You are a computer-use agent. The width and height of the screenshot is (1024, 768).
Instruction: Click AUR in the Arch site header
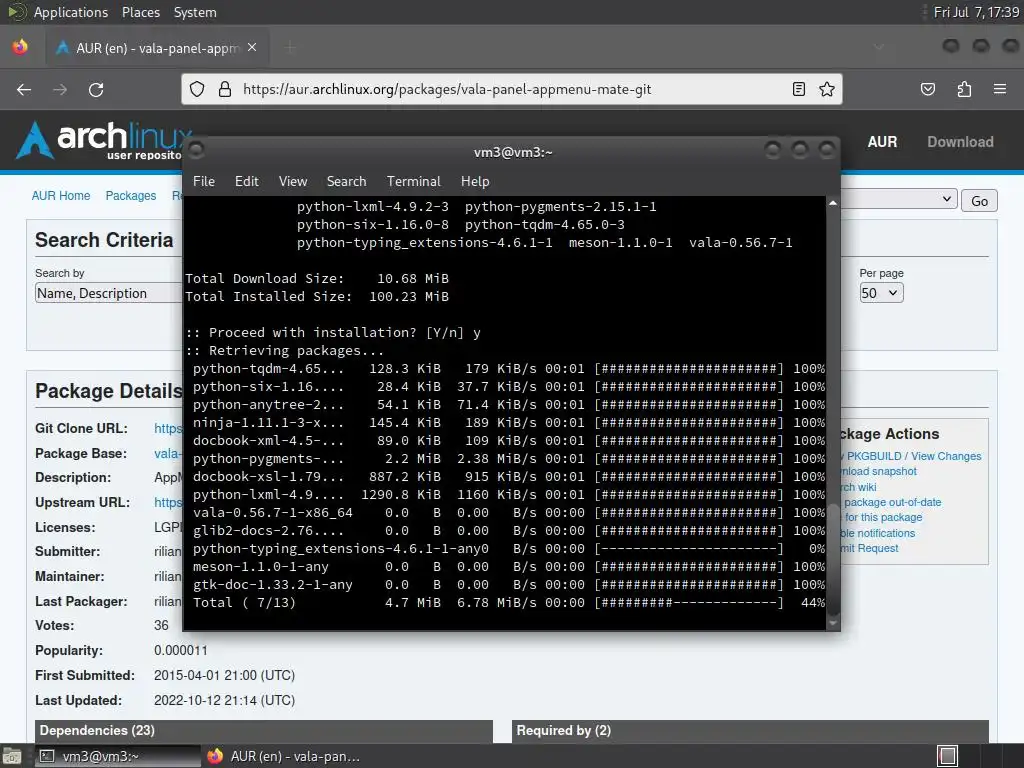pyautogui.click(x=882, y=142)
